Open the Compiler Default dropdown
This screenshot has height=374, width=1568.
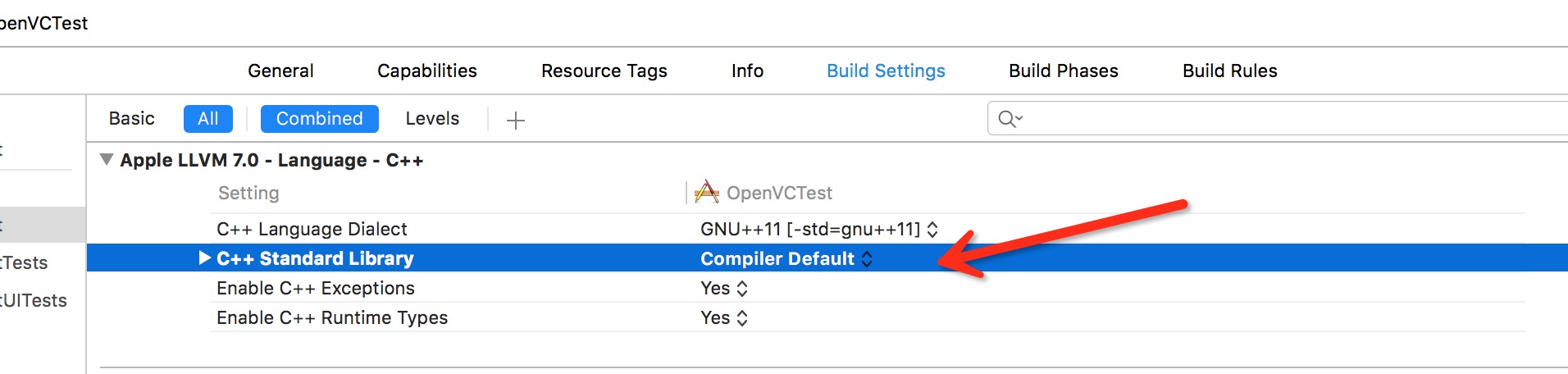786,258
